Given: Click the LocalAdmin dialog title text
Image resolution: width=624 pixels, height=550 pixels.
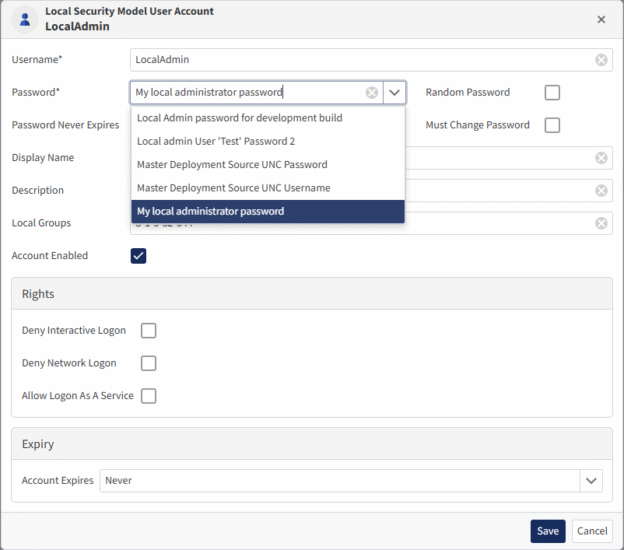Looking at the screenshot, I should click(x=77, y=26).
